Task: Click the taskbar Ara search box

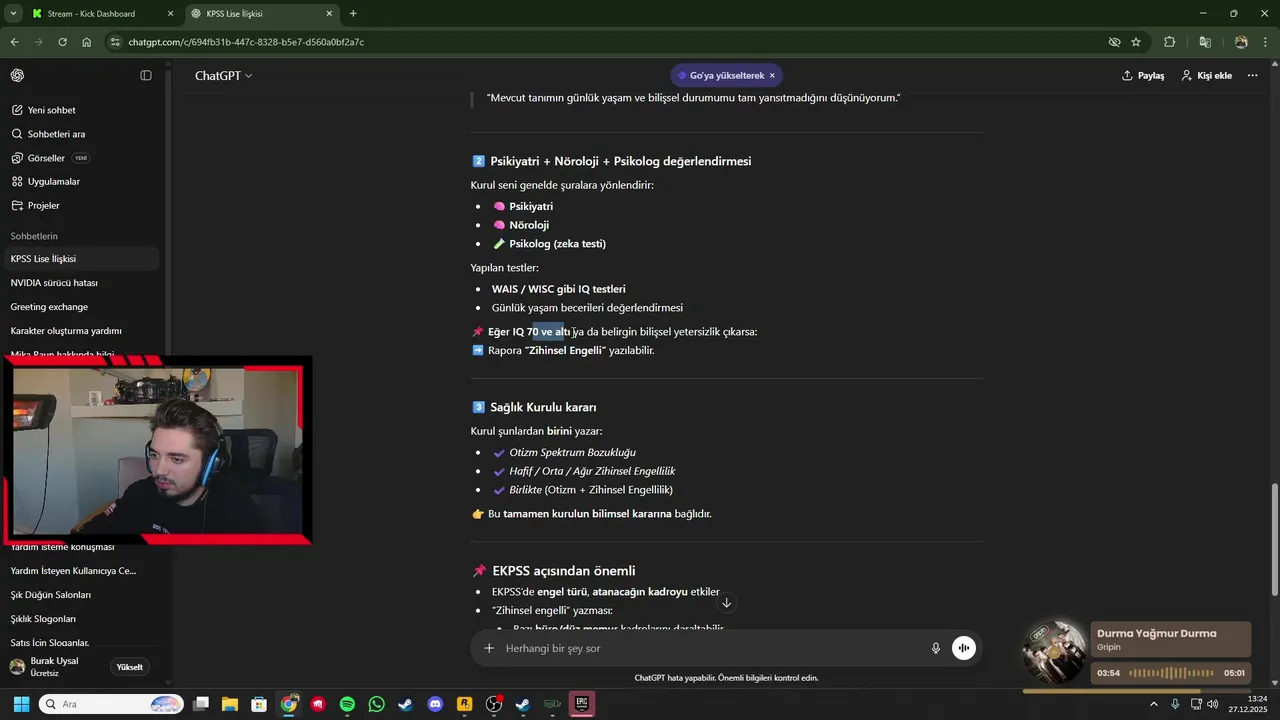Action: 112,705
